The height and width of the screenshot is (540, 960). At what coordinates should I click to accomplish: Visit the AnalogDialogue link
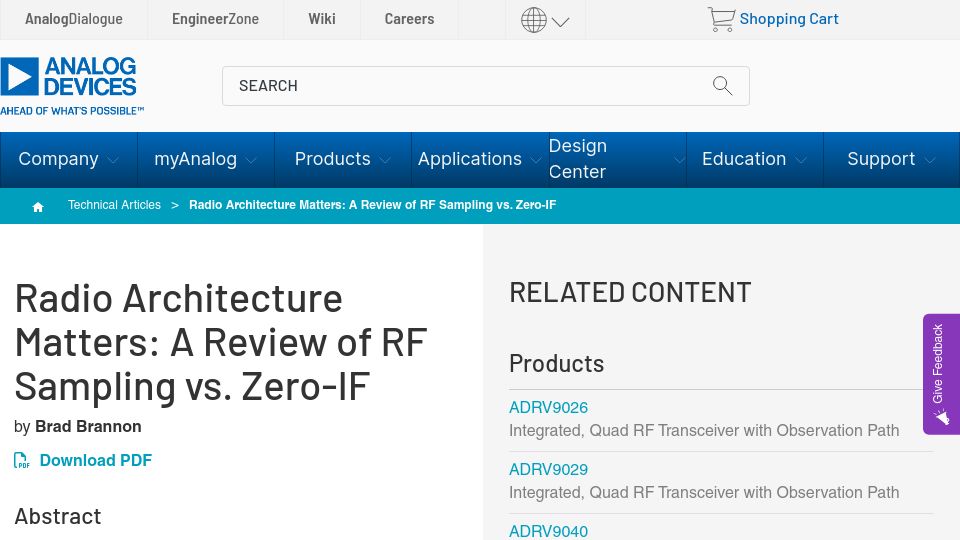tap(73, 19)
